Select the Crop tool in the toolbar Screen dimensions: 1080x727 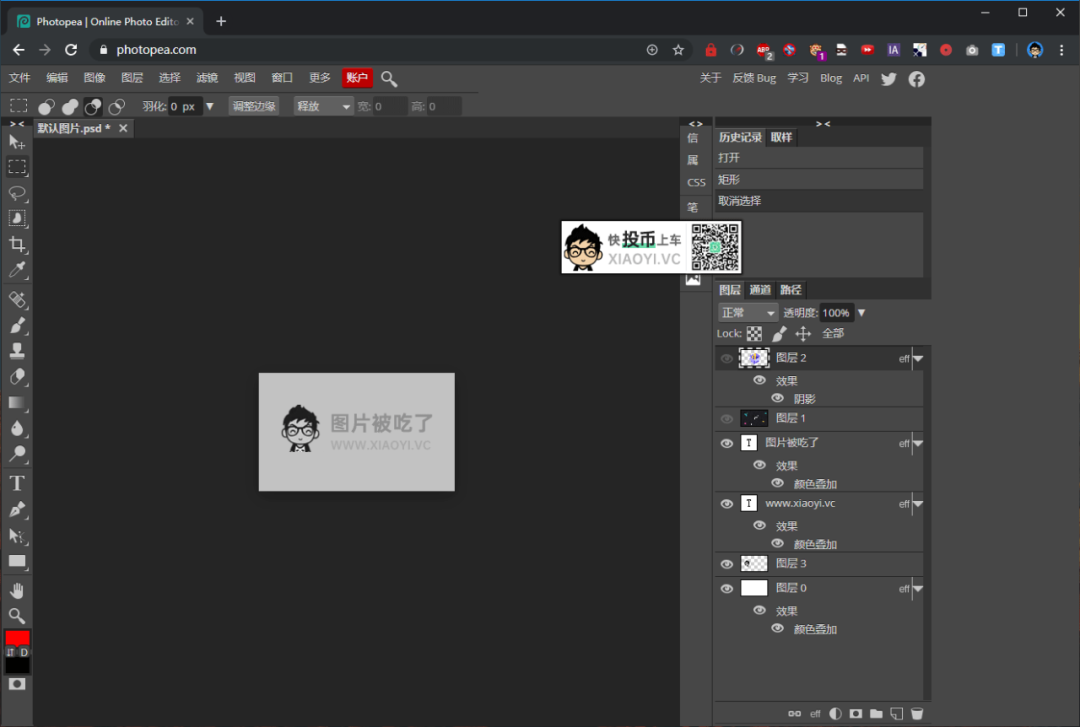click(x=16, y=245)
